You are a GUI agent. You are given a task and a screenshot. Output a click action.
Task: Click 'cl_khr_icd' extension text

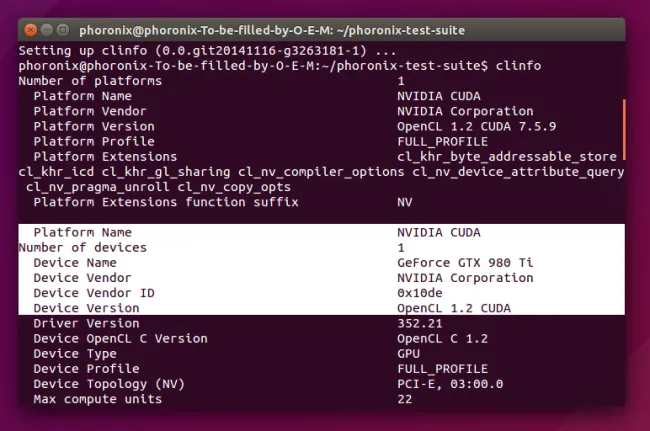(x=56, y=172)
